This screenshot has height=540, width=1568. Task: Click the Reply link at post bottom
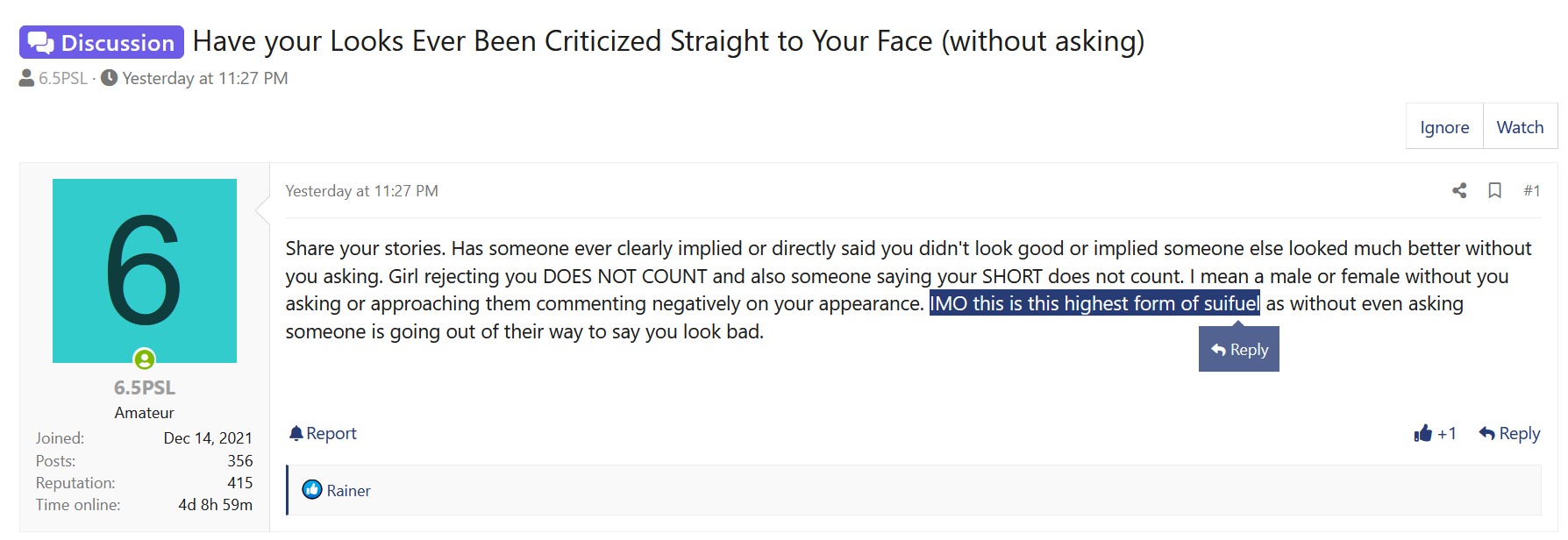click(1509, 433)
